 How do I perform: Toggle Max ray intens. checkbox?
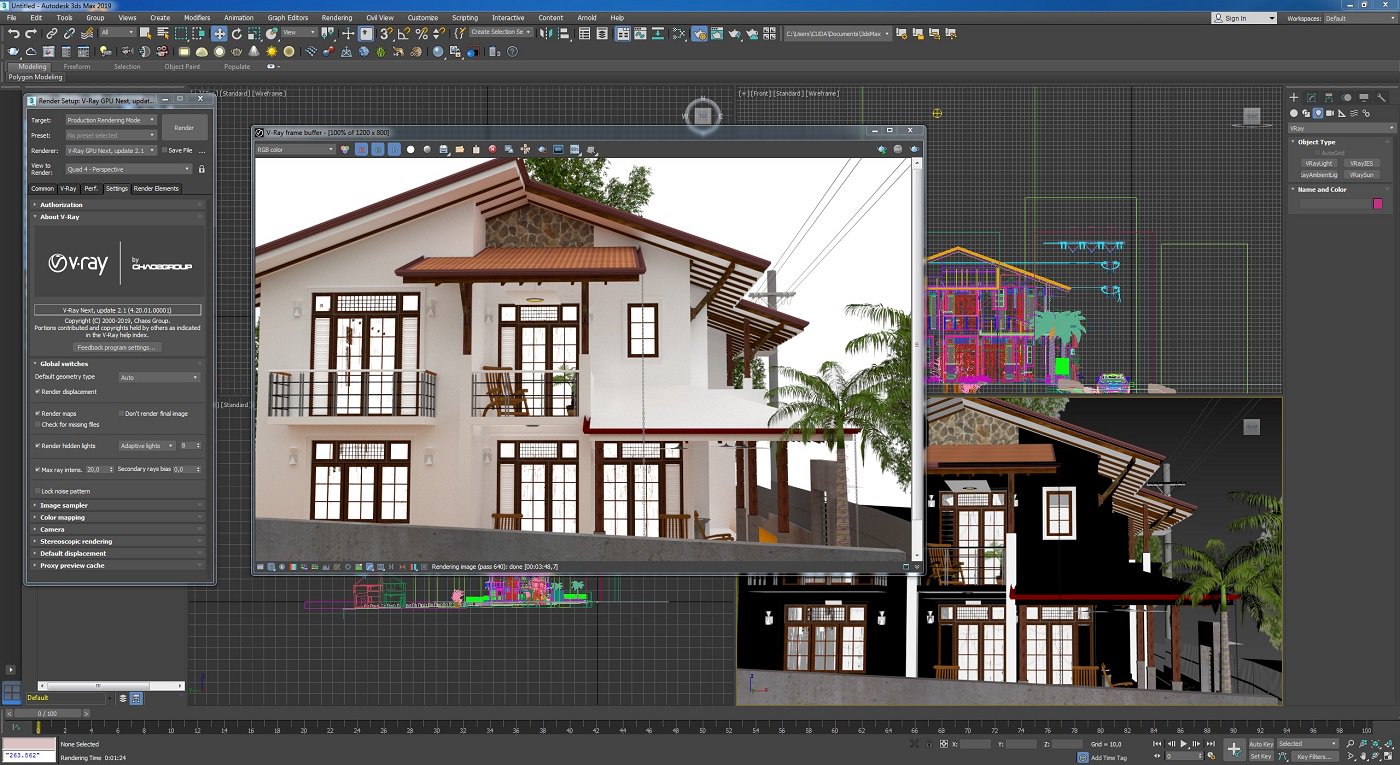(x=37, y=469)
